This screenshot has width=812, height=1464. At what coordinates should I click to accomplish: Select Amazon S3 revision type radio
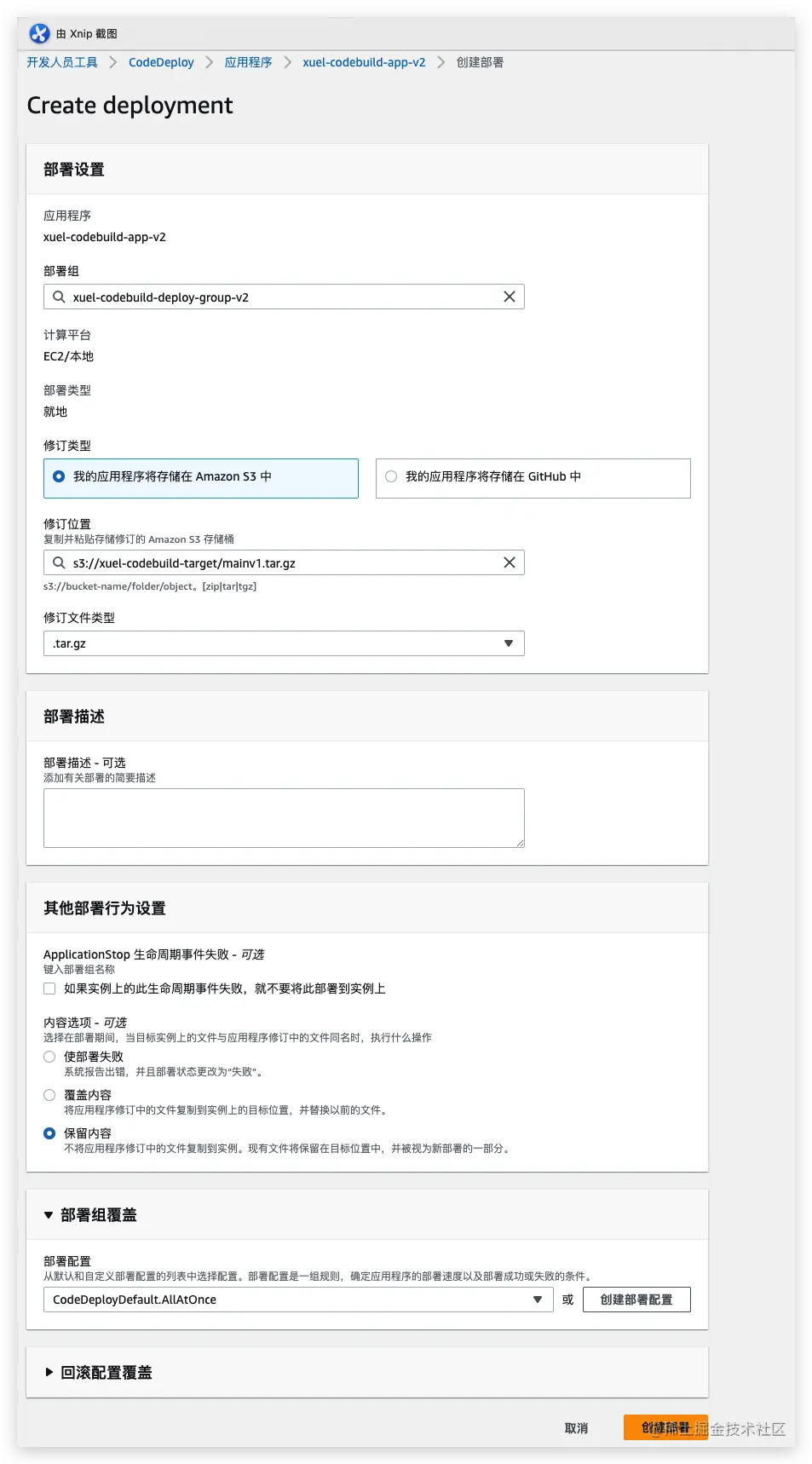(x=59, y=476)
